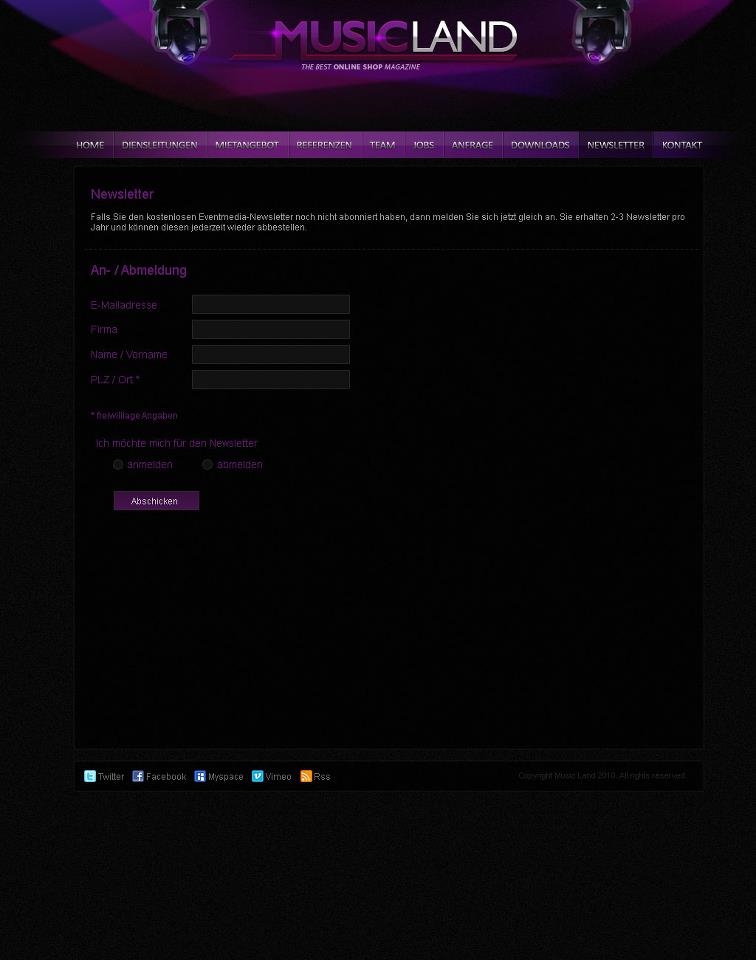Go to the Dienstleistungen page

coord(159,145)
